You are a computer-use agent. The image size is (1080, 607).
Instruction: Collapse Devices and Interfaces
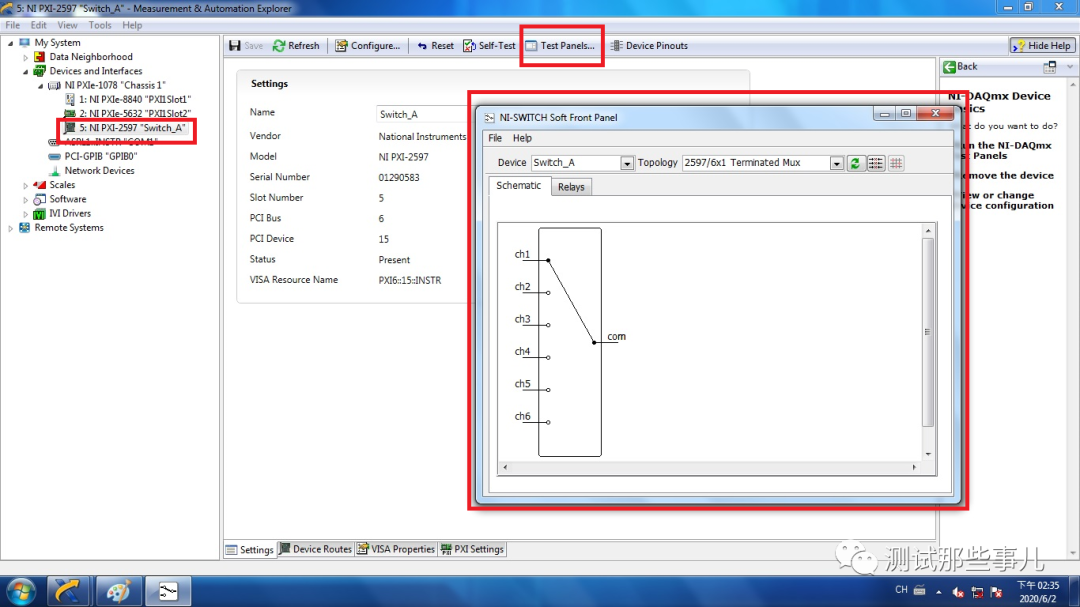25,72
